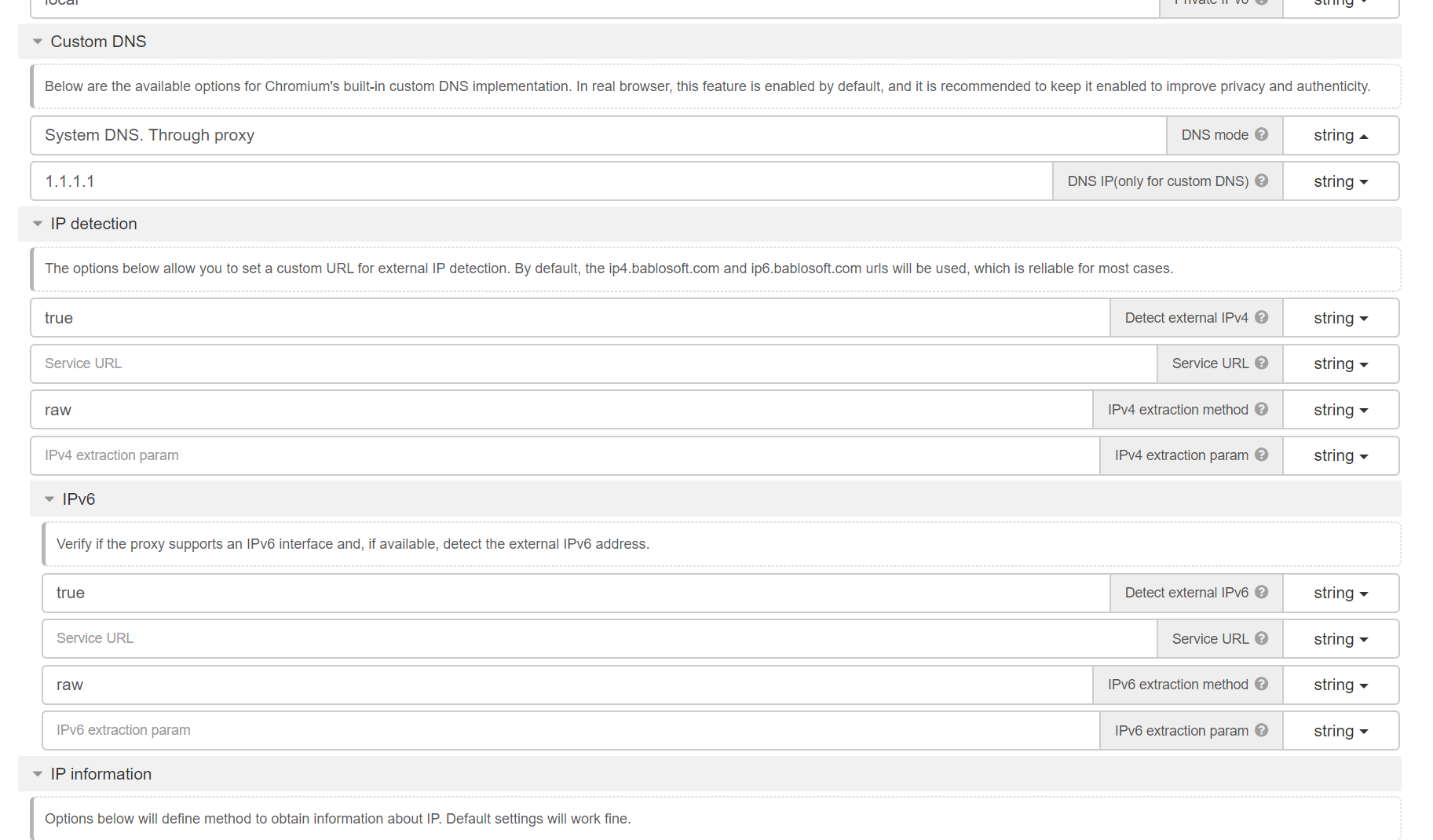Collapse the Custom DNS section
1433x840 pixels.
(x=38, y=42)
